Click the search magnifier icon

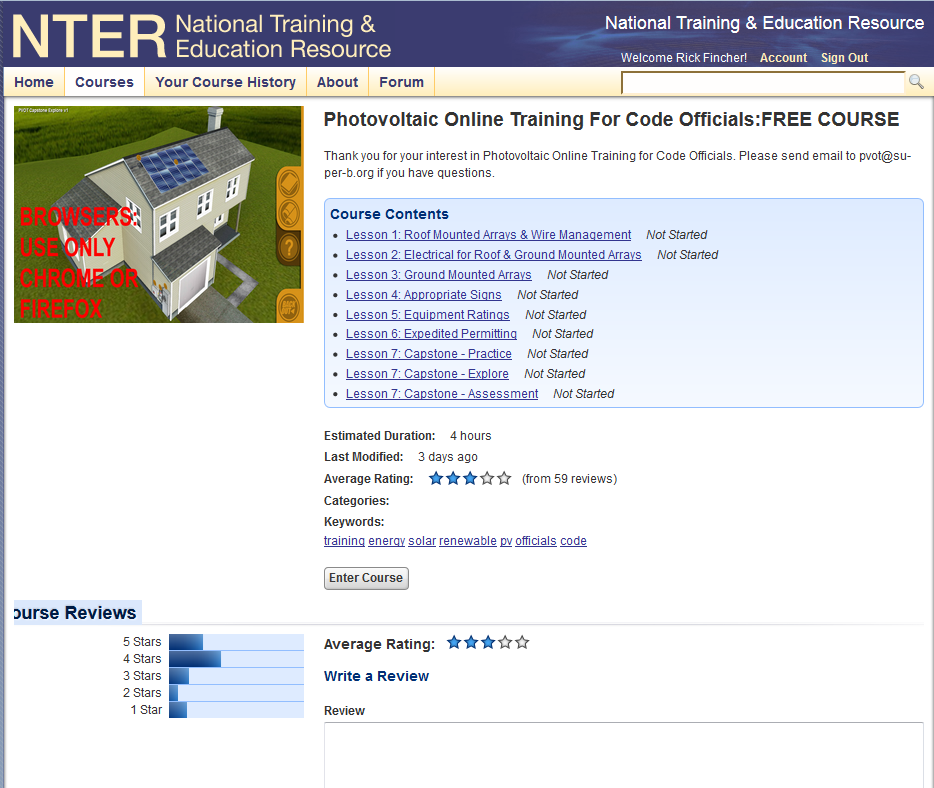[x=916, y=82]
